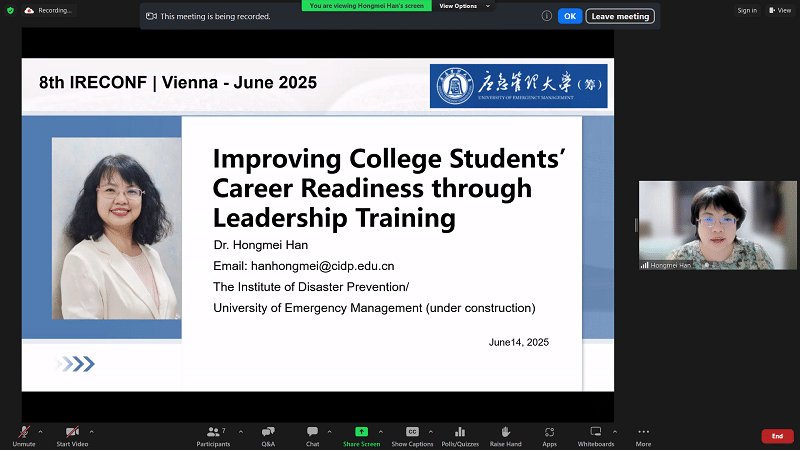Click OK on the recording notice

pos(569,16)
